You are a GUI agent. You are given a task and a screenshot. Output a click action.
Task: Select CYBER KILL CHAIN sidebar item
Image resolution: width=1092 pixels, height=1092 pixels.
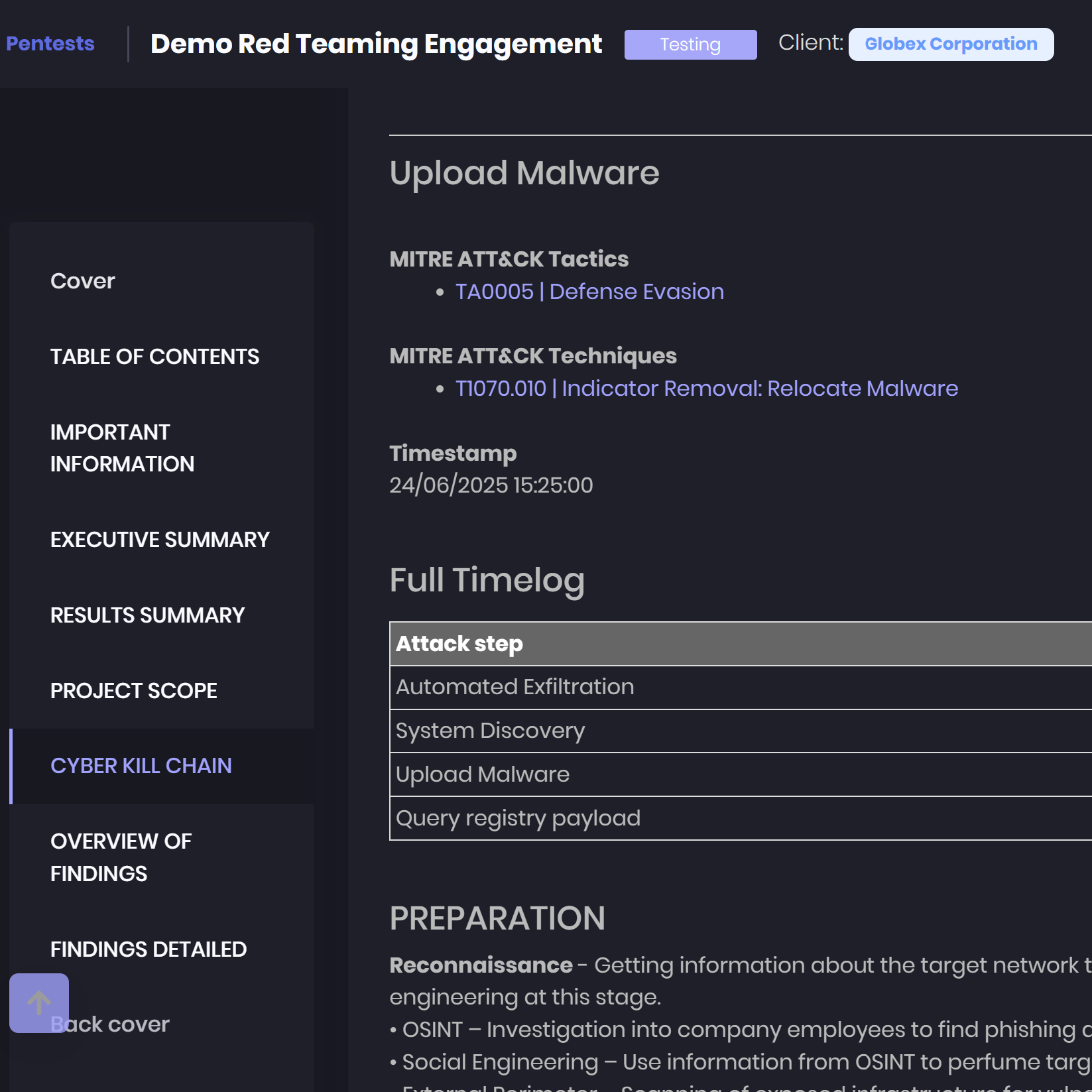pyautogui.click(x=162, y=766)
